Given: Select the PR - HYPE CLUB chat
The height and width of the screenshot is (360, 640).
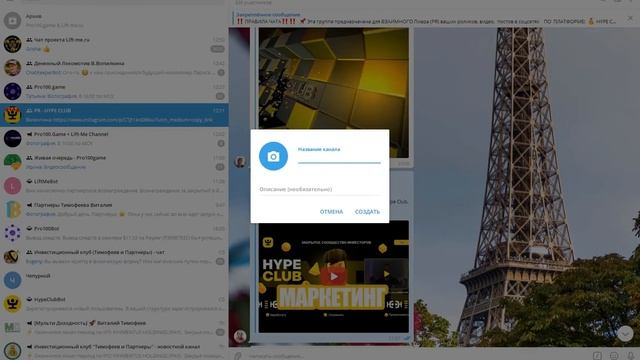Looking at the screenshot, I should tap(114, 115).
